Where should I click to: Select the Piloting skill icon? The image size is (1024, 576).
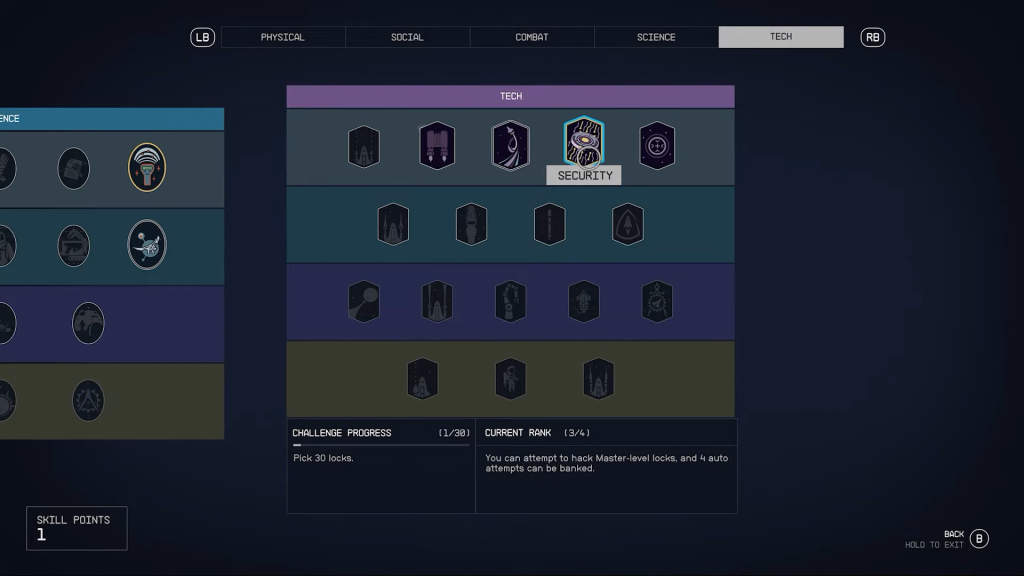pos(510,144)
